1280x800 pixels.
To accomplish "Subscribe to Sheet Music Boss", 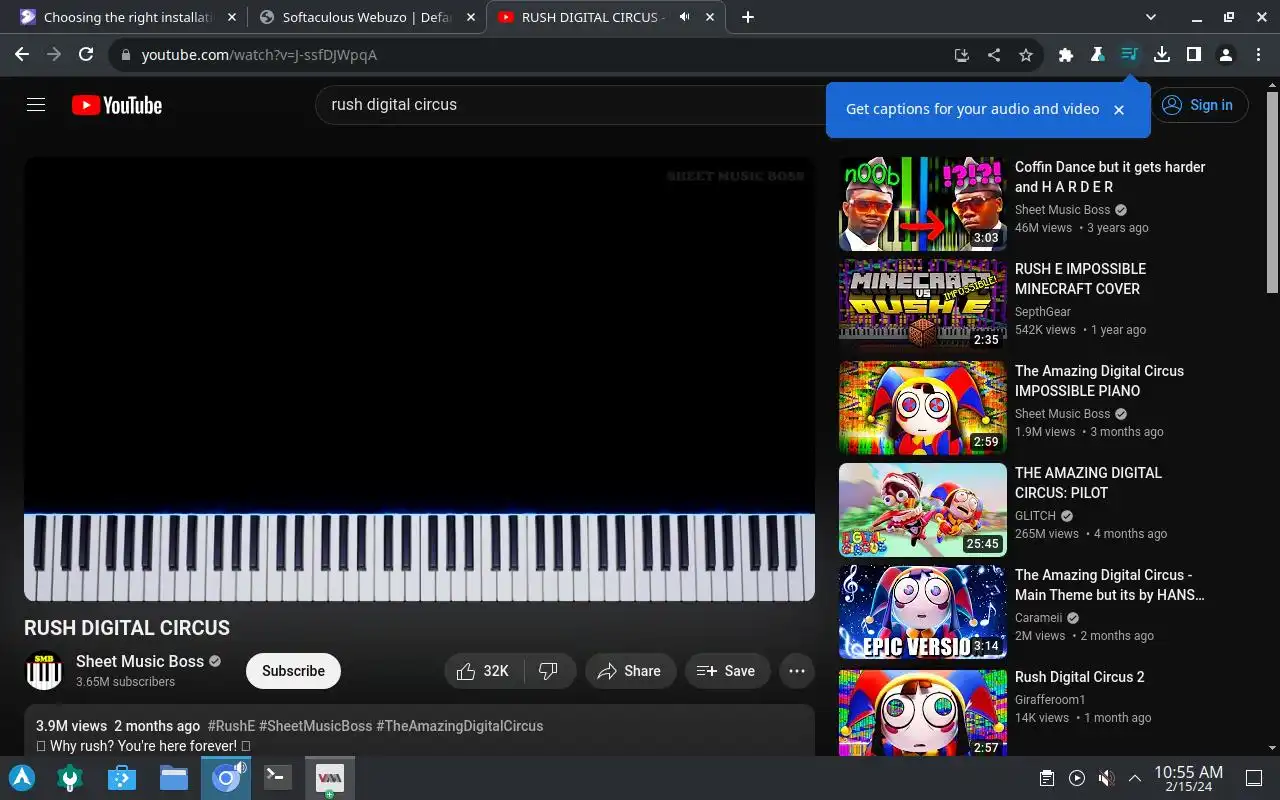I will click(293, 671).
